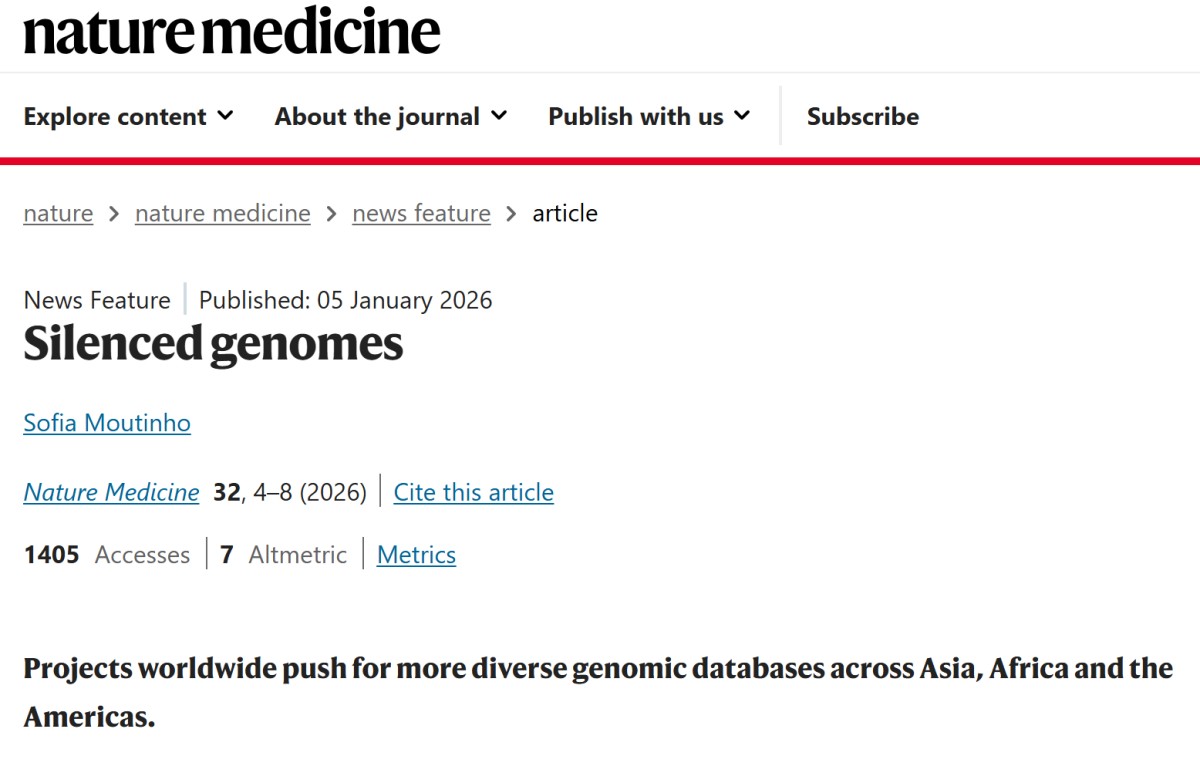Open author Sofia Moutinho's profile link
The height and width of the screenshot is (773, 1200).
point(107,423)
